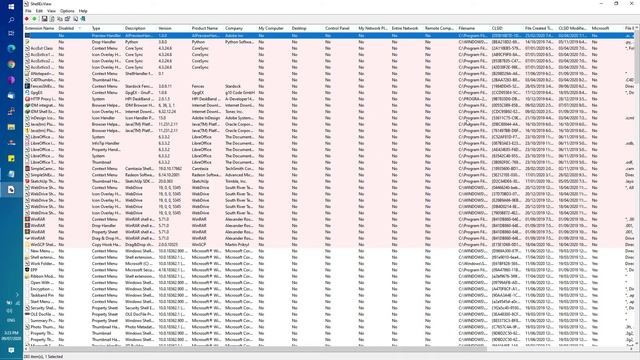The width and height of the screenshot is (640, 360).
Task: Sort by the Version column header
Action: 173,29
